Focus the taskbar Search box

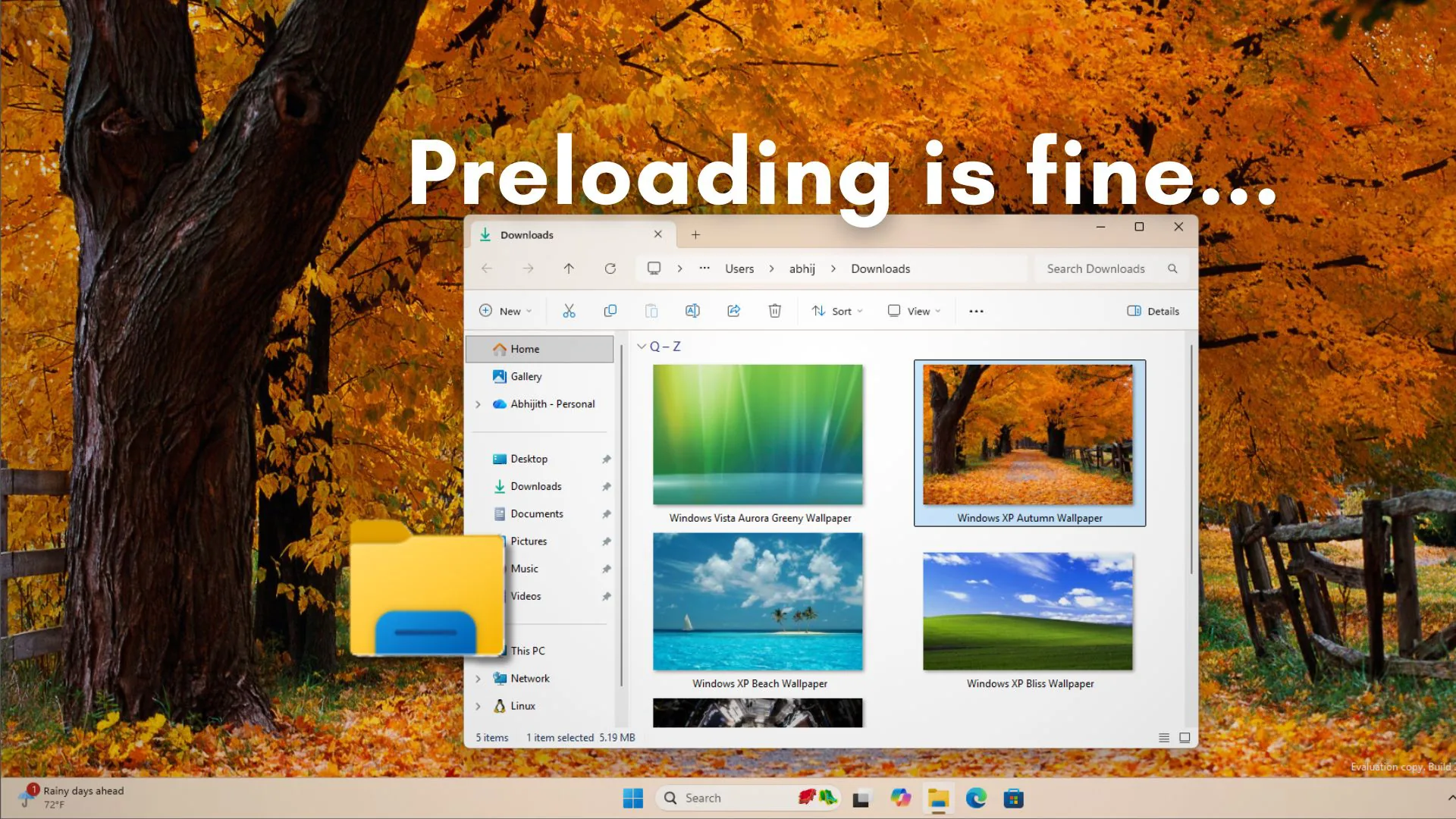748,799
